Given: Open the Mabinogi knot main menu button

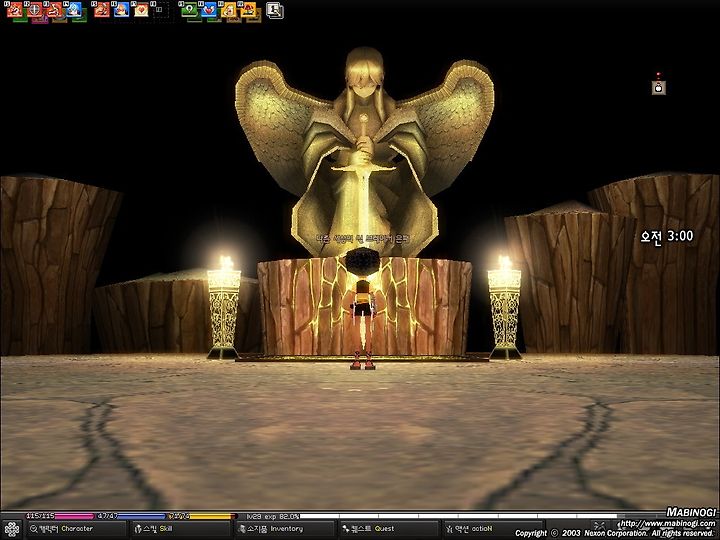Looking at the screenshot, I should point(12,529).
